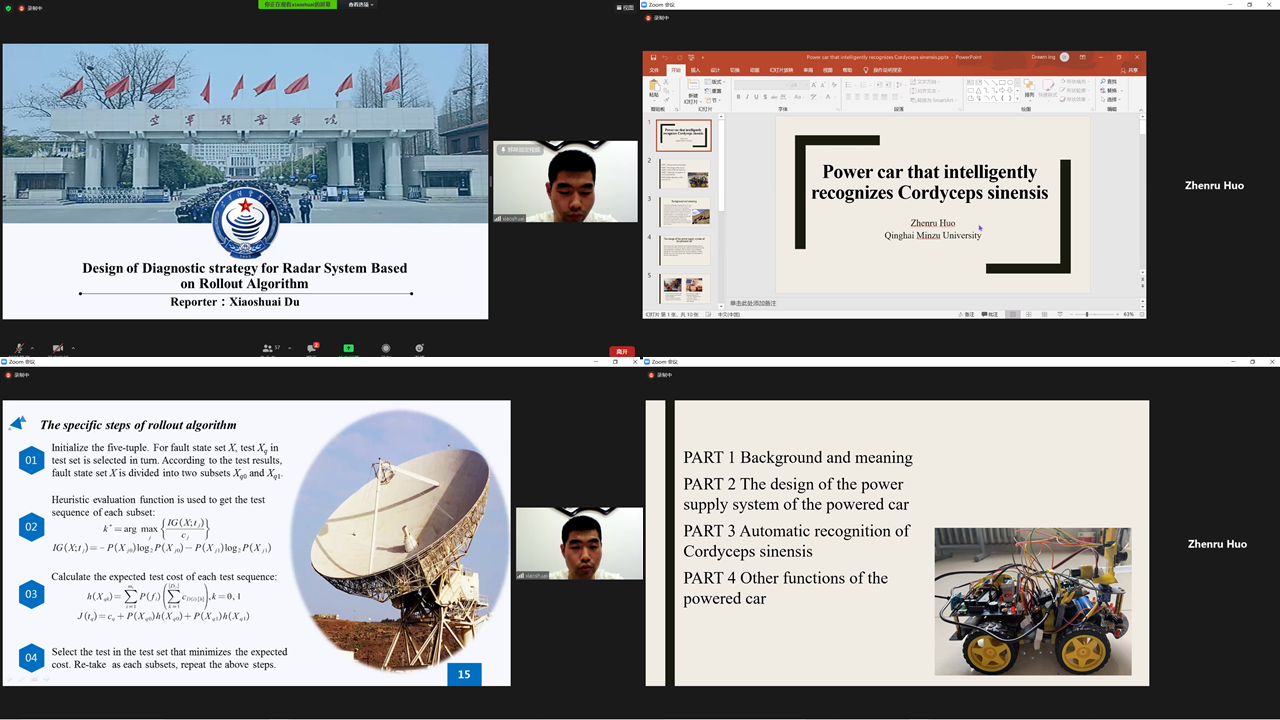
Task: Click the lower-right 'Zhenru Huo' participant name
Action: click(1217, 544)
